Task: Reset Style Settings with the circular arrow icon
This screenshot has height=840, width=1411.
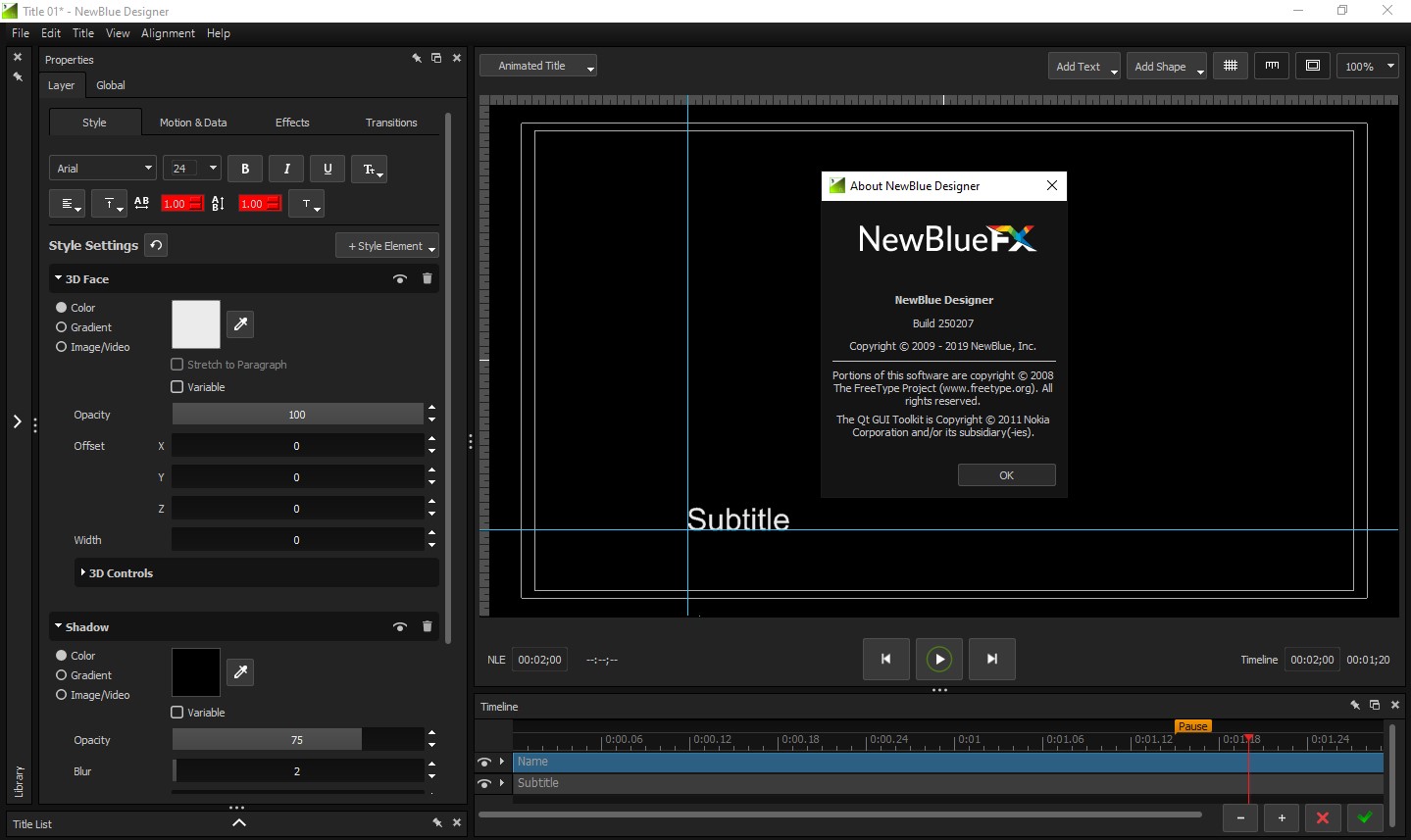Action: (x=156, y=245)
